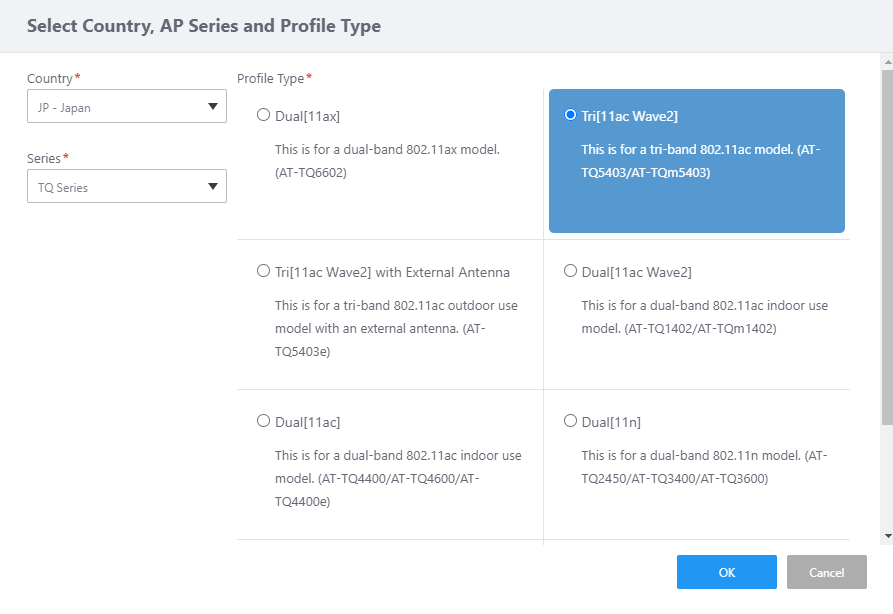
Task: Click the scrollbar up arrow
Action: 886,62
